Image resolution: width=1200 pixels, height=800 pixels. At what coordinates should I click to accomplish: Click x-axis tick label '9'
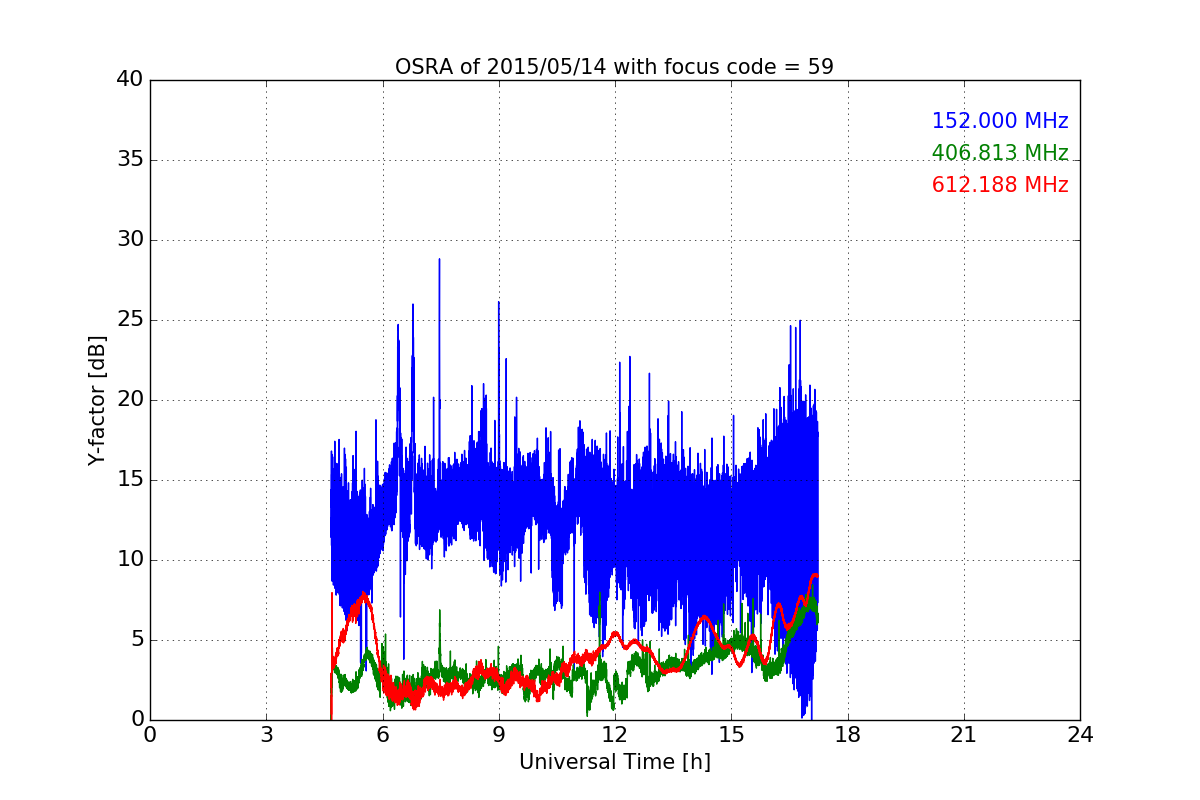coord(498,735)
